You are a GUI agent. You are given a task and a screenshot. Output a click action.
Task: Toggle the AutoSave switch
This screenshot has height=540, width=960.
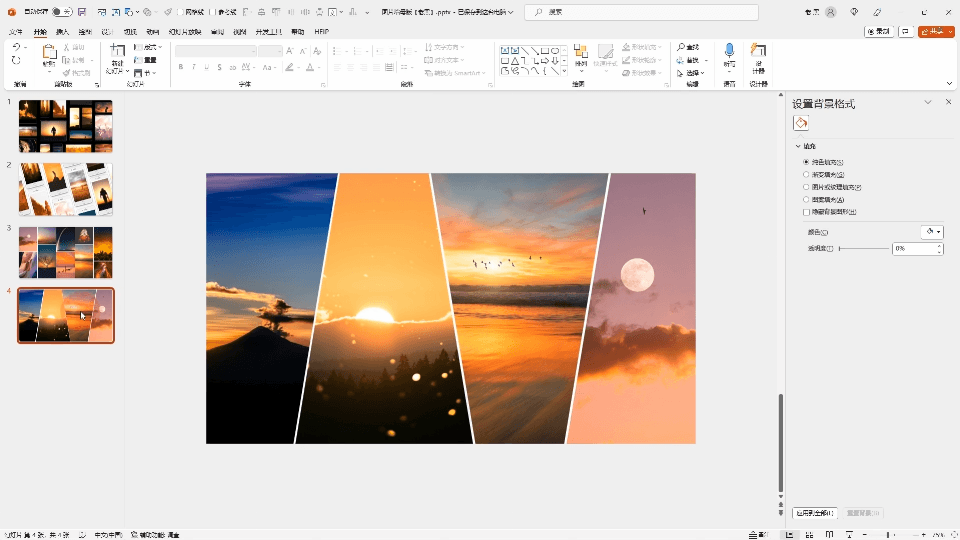(61, 12)
